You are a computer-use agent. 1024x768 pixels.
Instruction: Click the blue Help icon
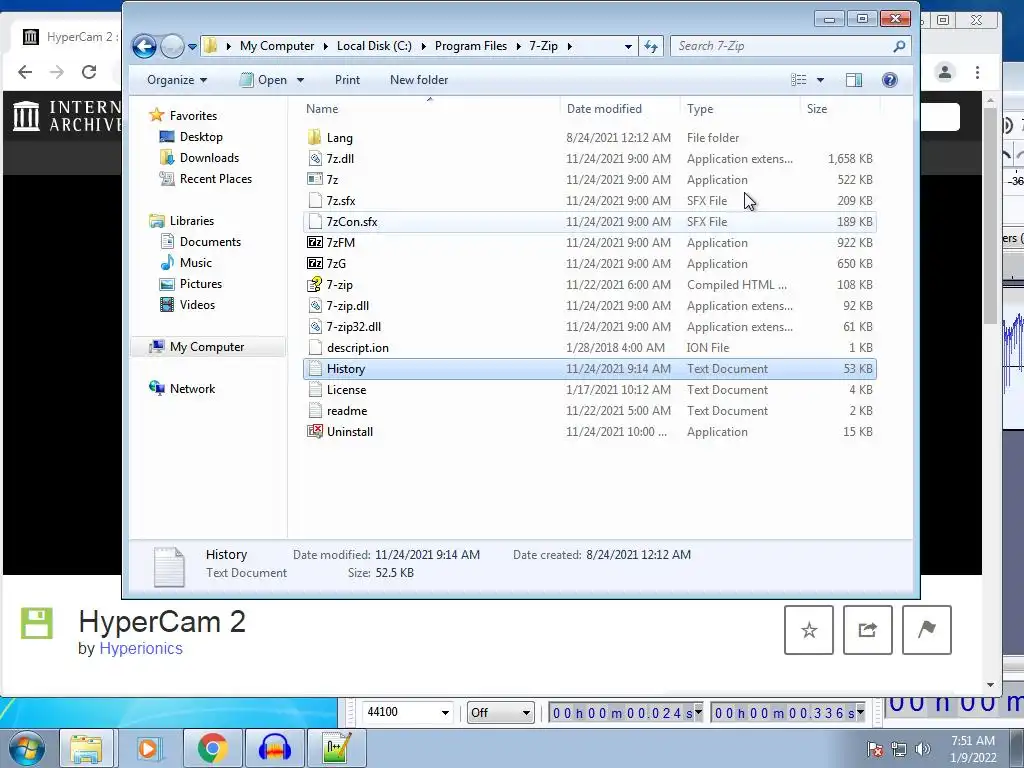889,80
